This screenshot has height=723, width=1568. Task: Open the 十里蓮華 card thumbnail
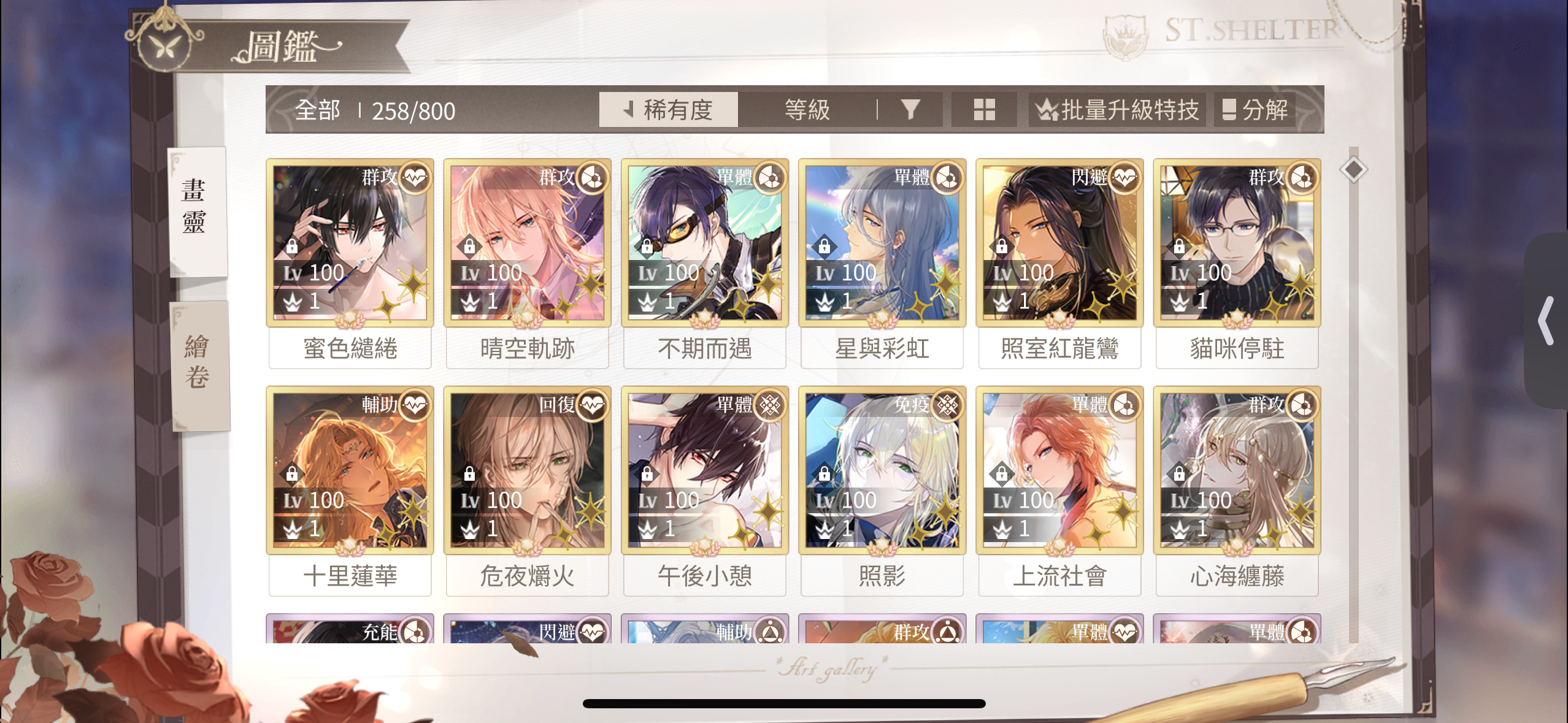click(350, 470)
